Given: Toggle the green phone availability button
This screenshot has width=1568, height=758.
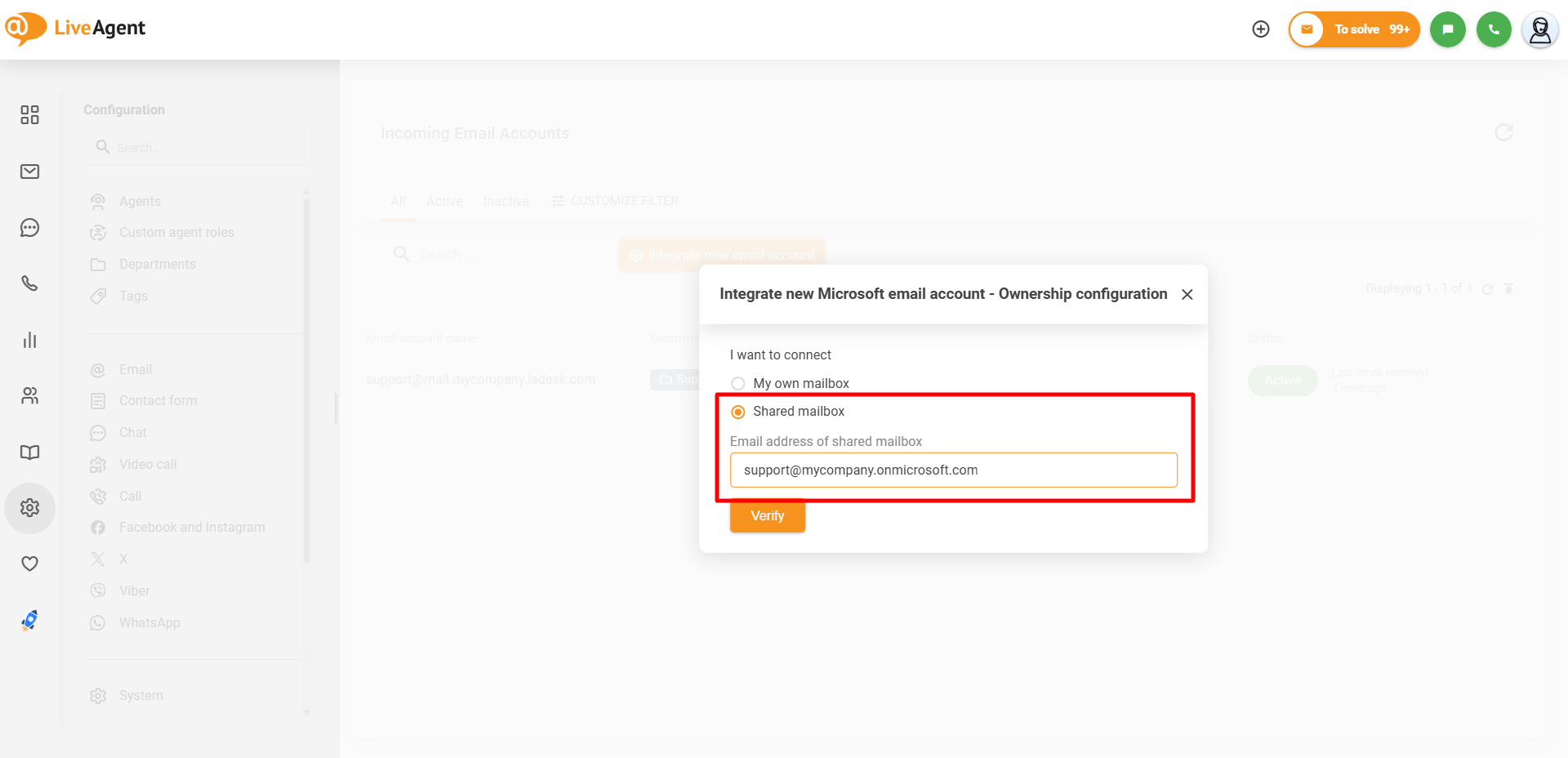Looking at the screenshot, I should (1494, 29).
